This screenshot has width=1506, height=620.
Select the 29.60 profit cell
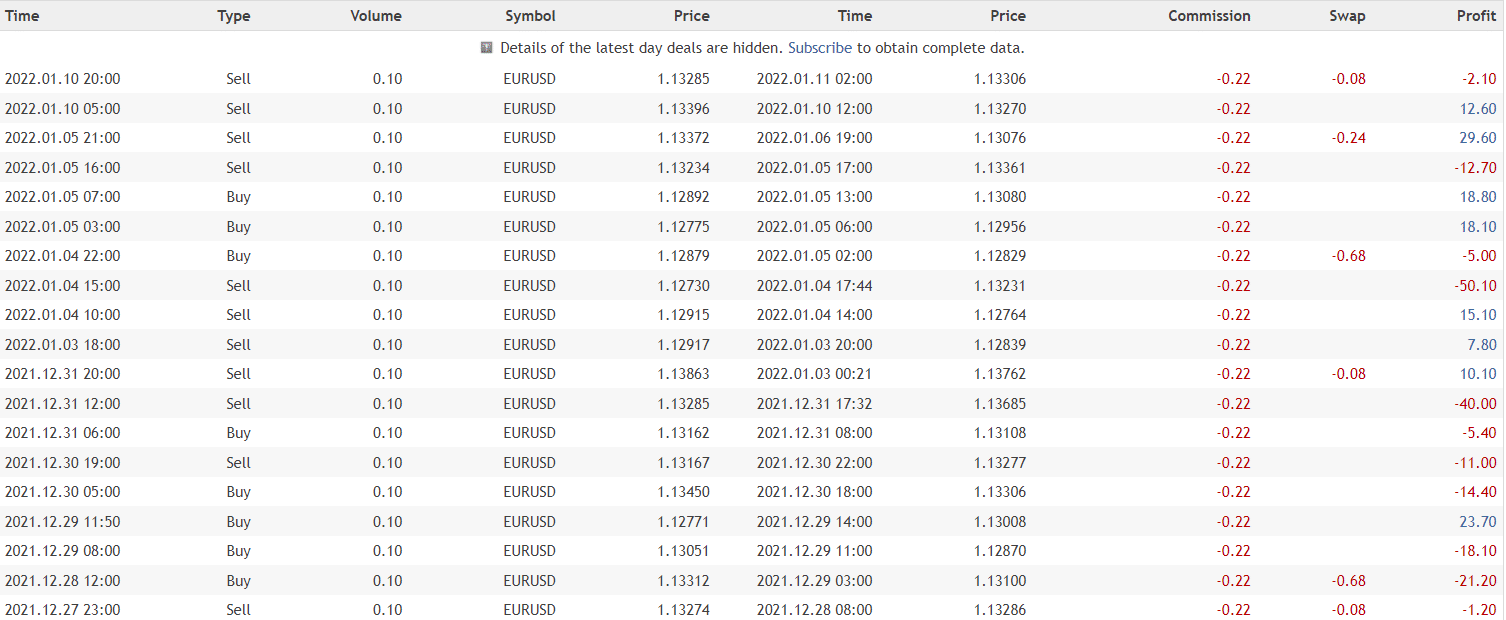point(1478,138)
